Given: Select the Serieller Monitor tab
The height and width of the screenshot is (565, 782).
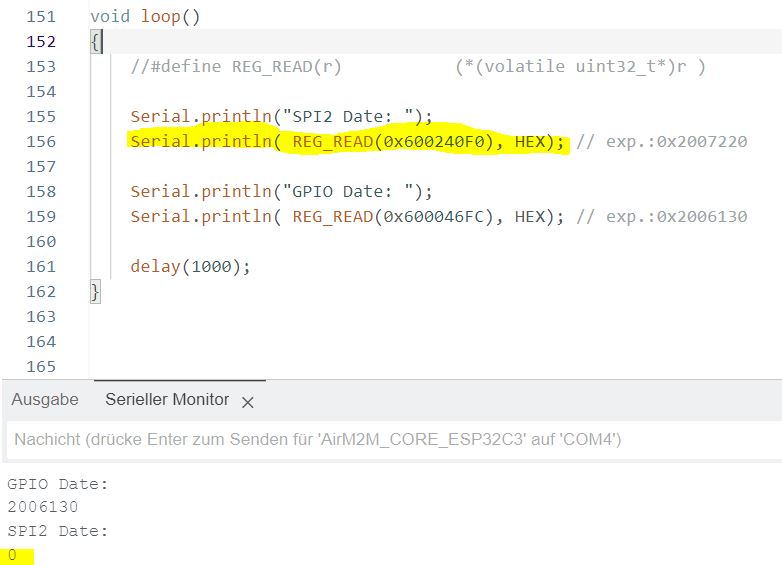Looking at the screenshot, I should coord(167,399).
